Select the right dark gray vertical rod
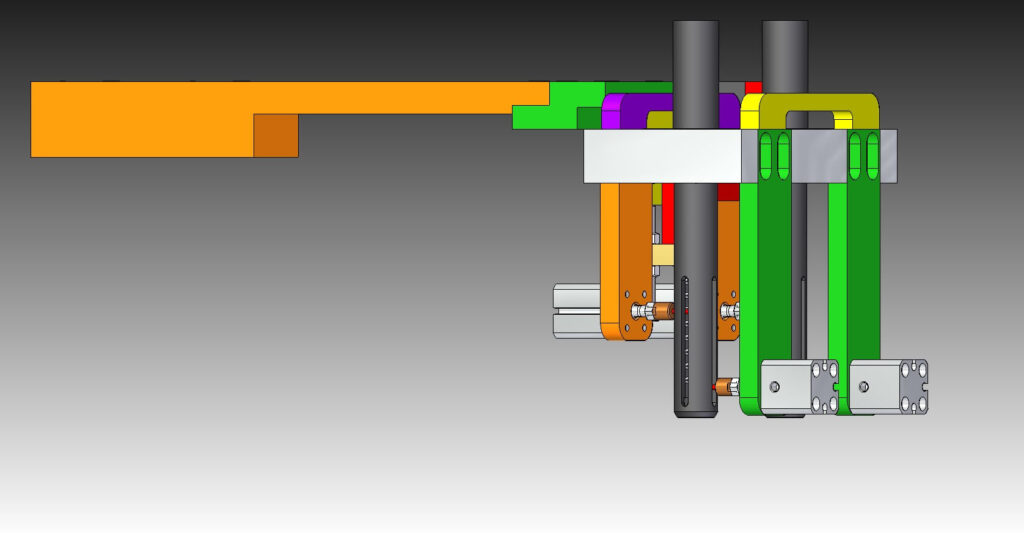Image resolution: width=1024 pixels, height=533 pixels. pos(785,57)
